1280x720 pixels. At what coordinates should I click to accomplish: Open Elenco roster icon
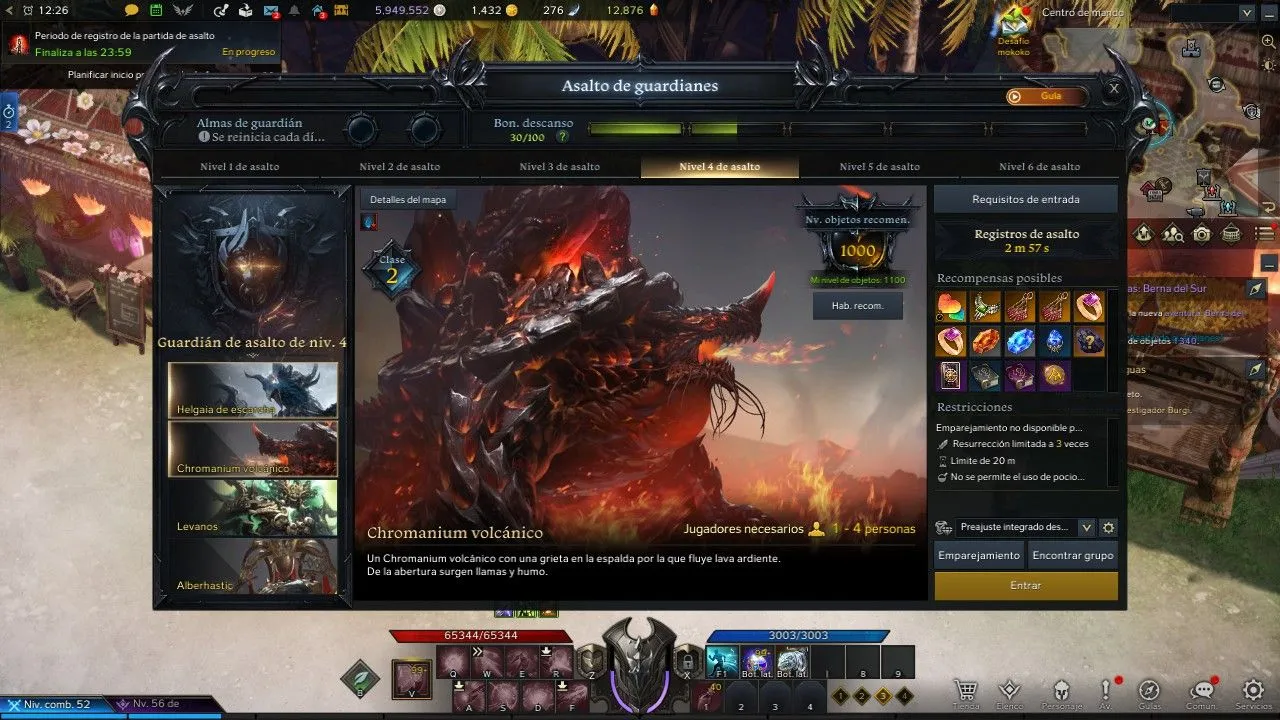coord(1011,691)
